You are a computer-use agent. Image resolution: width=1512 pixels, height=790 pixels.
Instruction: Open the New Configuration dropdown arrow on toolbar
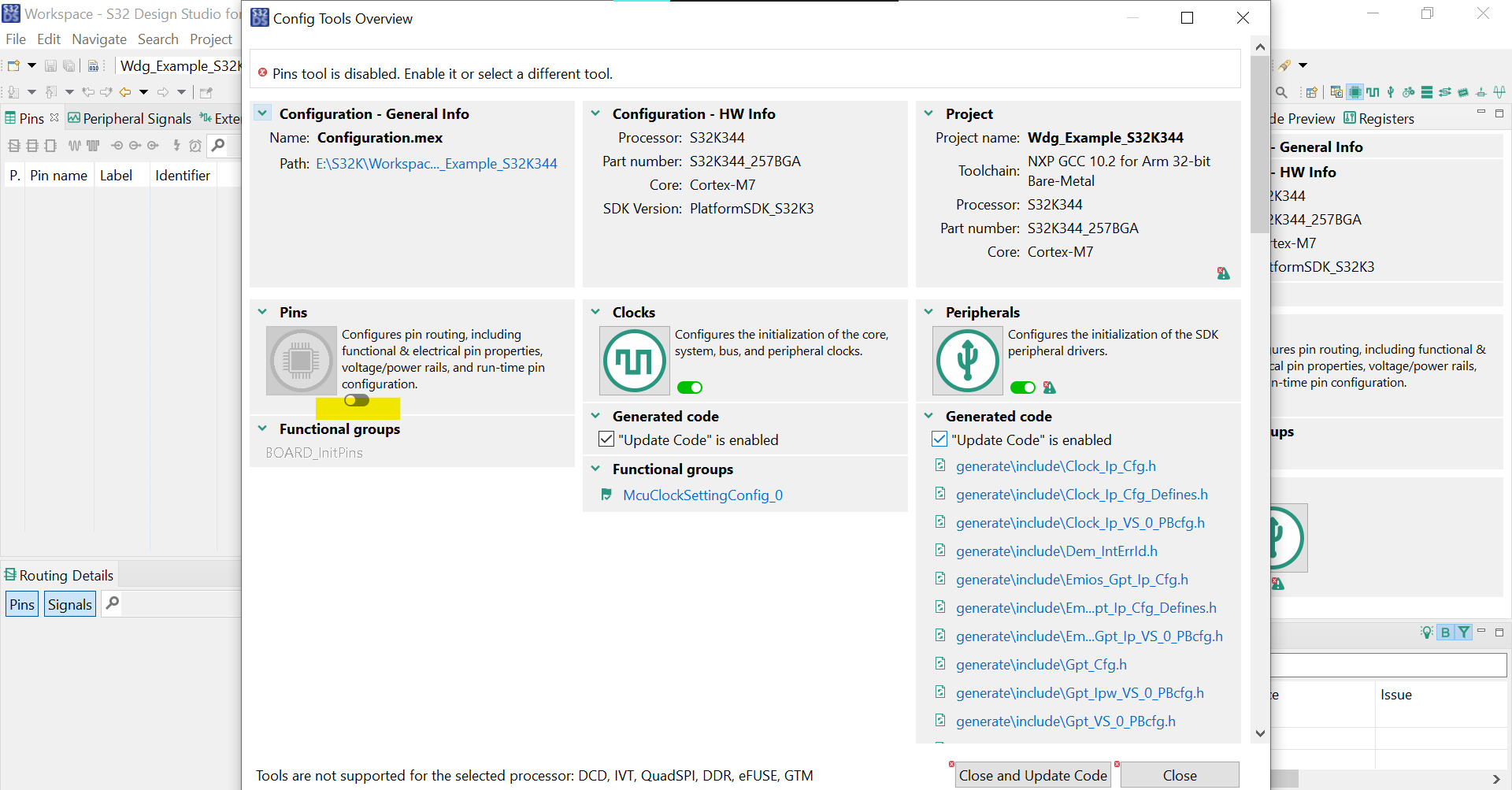[31, 65]
